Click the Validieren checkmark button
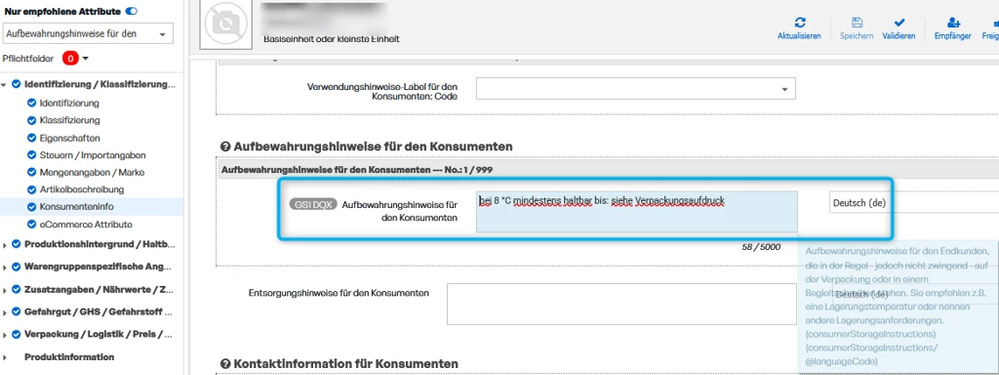 [x=899, y=29]
